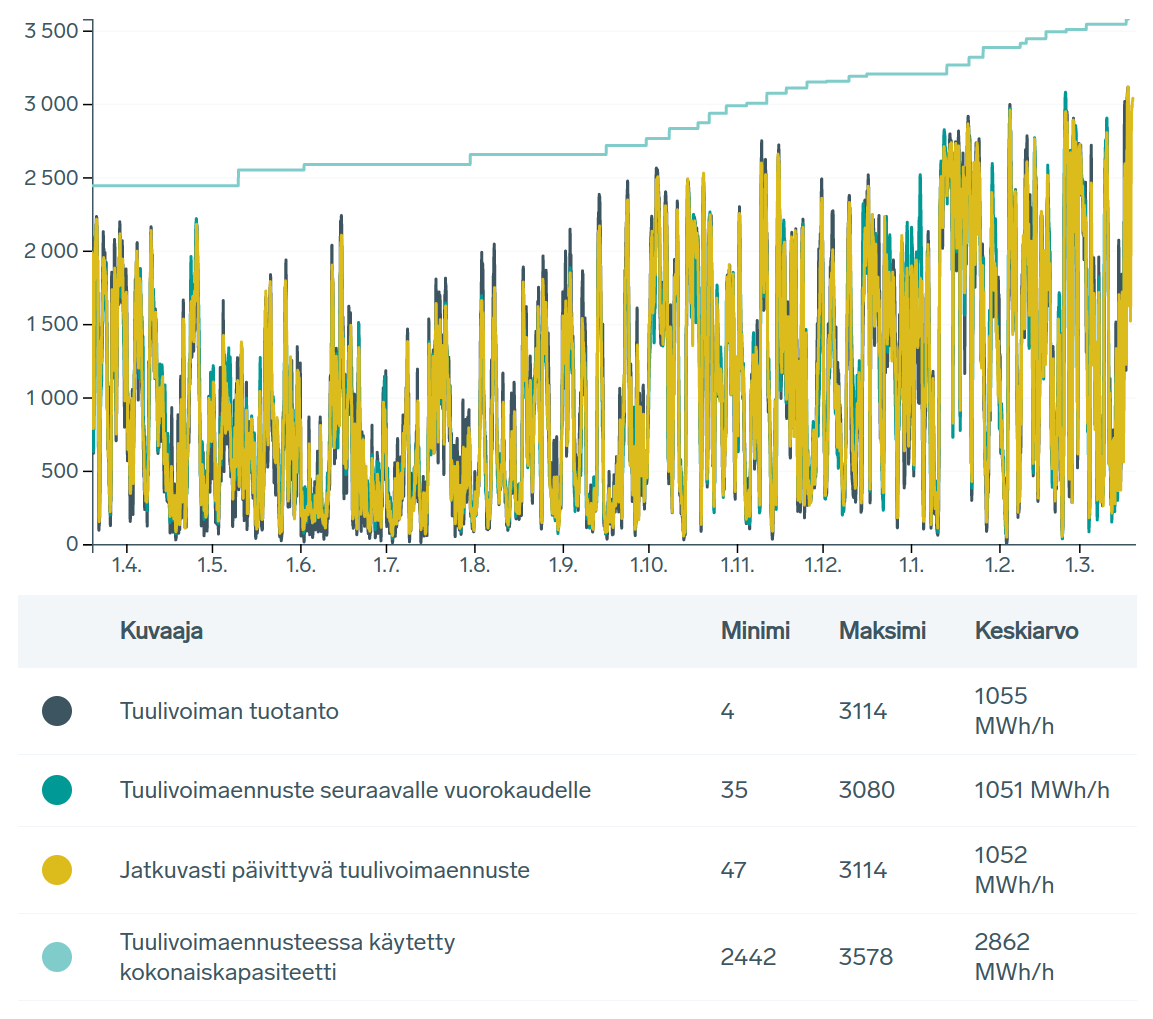Click the 1.4. date label on x-axis
The image size is (1153, 1019).
pos(126,566)
